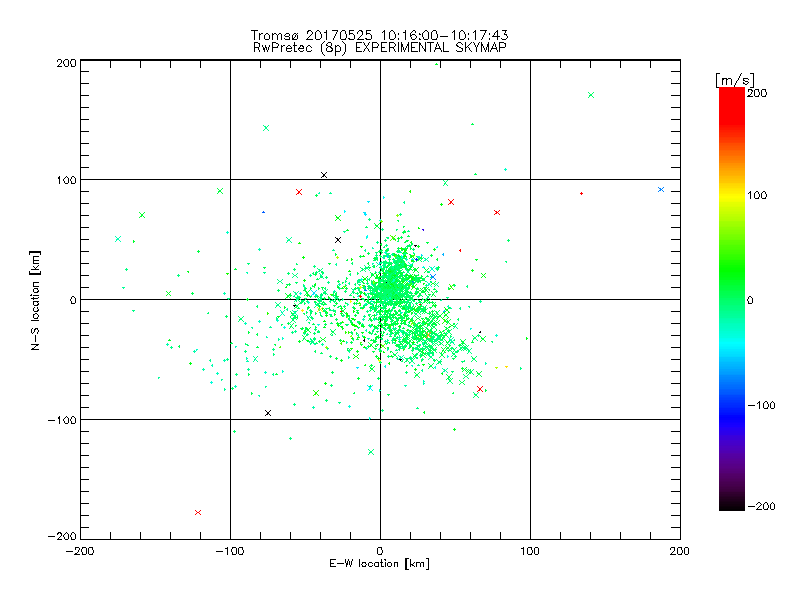Click the colorbar '-200' tick label

click(x=761, y=506)
